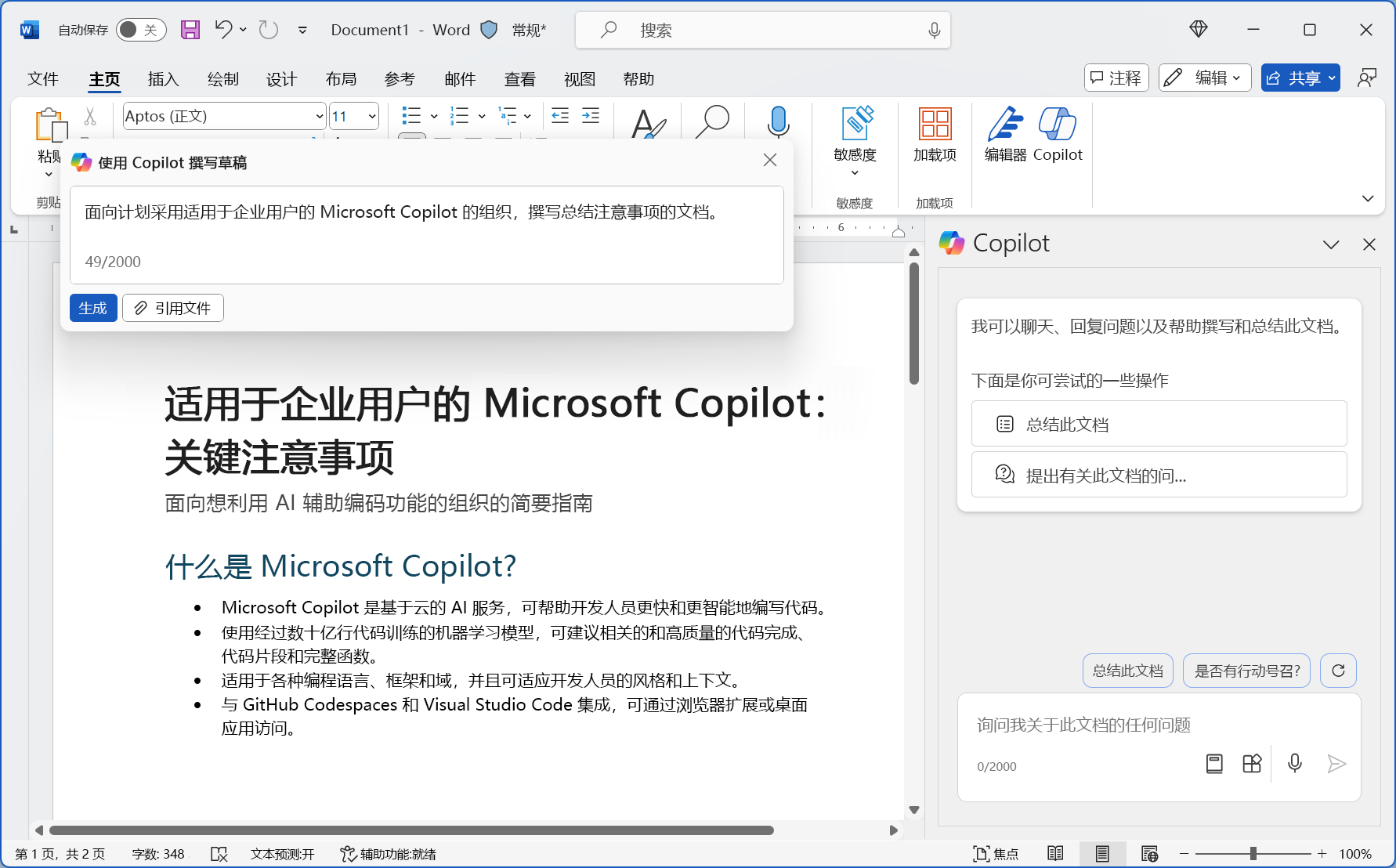
Task: Click the decrease indent icon
Action: pyautogui.click(x=560, y=116)
